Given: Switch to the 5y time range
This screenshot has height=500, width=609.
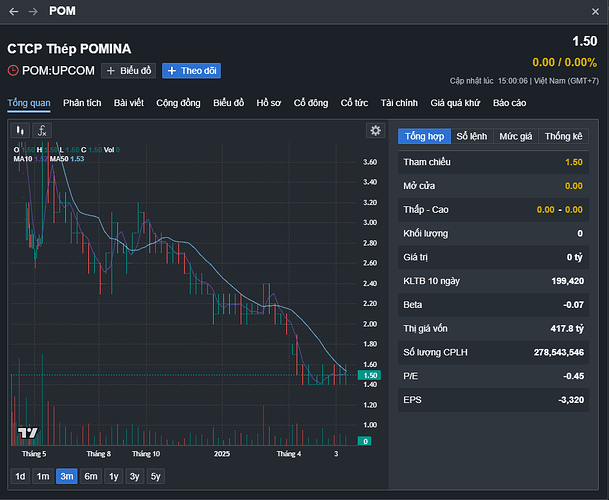Looking at the screenshot, I should pyautogui.click(x=155, y=476).
